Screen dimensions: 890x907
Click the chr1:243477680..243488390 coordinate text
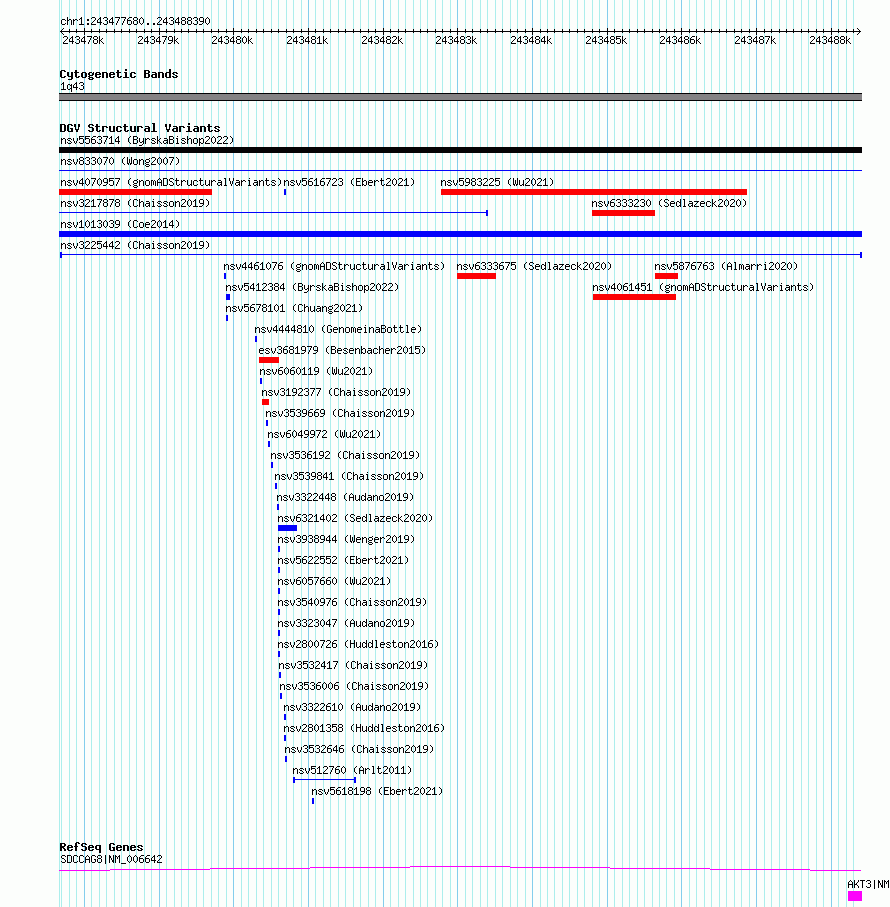(x=135, y=21)
